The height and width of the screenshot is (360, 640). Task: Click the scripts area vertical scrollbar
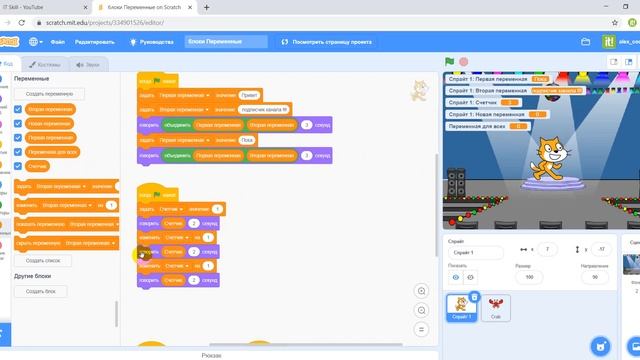pos(436,204)
